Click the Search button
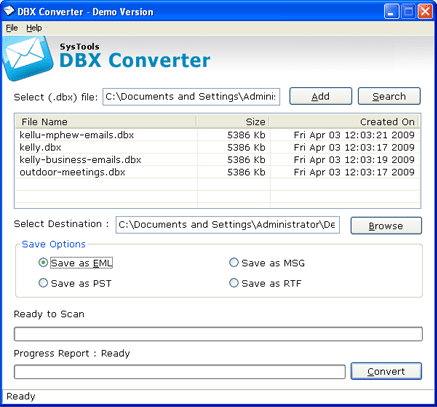Image resolution: width=437 pixels, height=407 pixels. click(x=389, y=96)
